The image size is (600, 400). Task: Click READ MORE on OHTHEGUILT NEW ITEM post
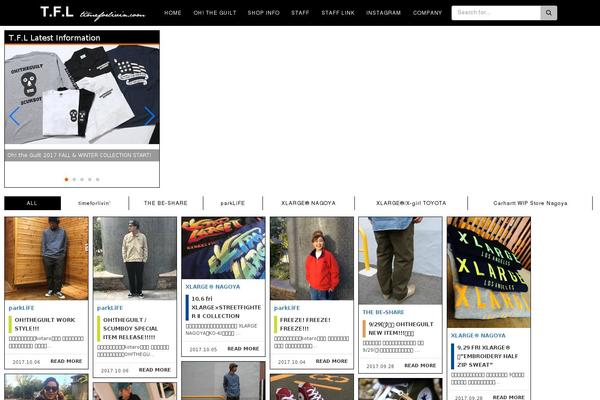(420, 366)
